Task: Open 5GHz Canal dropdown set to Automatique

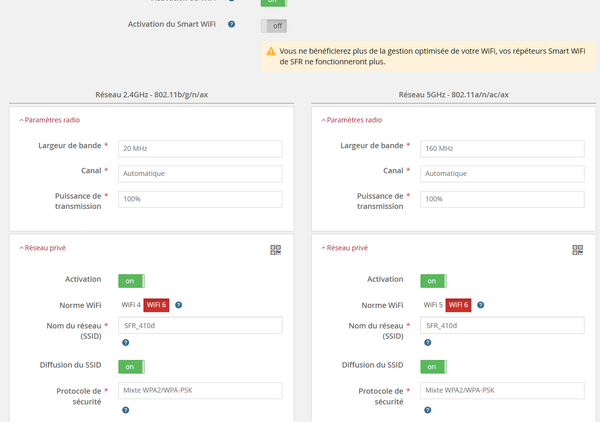Action: click(x=502, y=173)
